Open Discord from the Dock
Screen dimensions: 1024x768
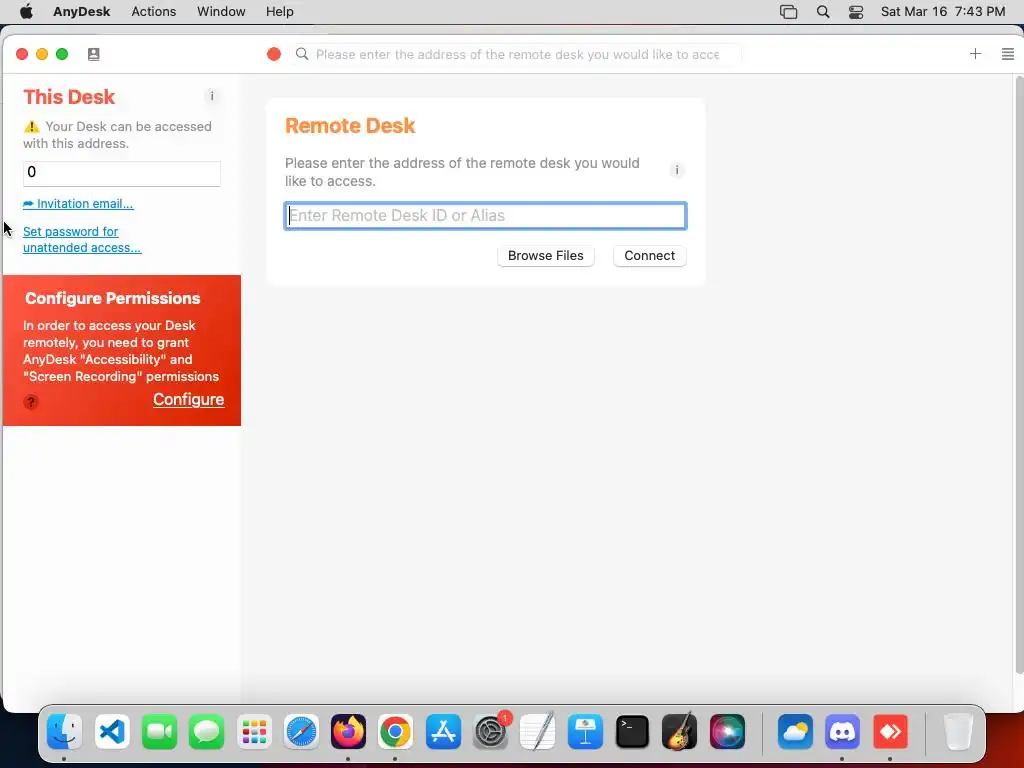(x=842, y=731)
